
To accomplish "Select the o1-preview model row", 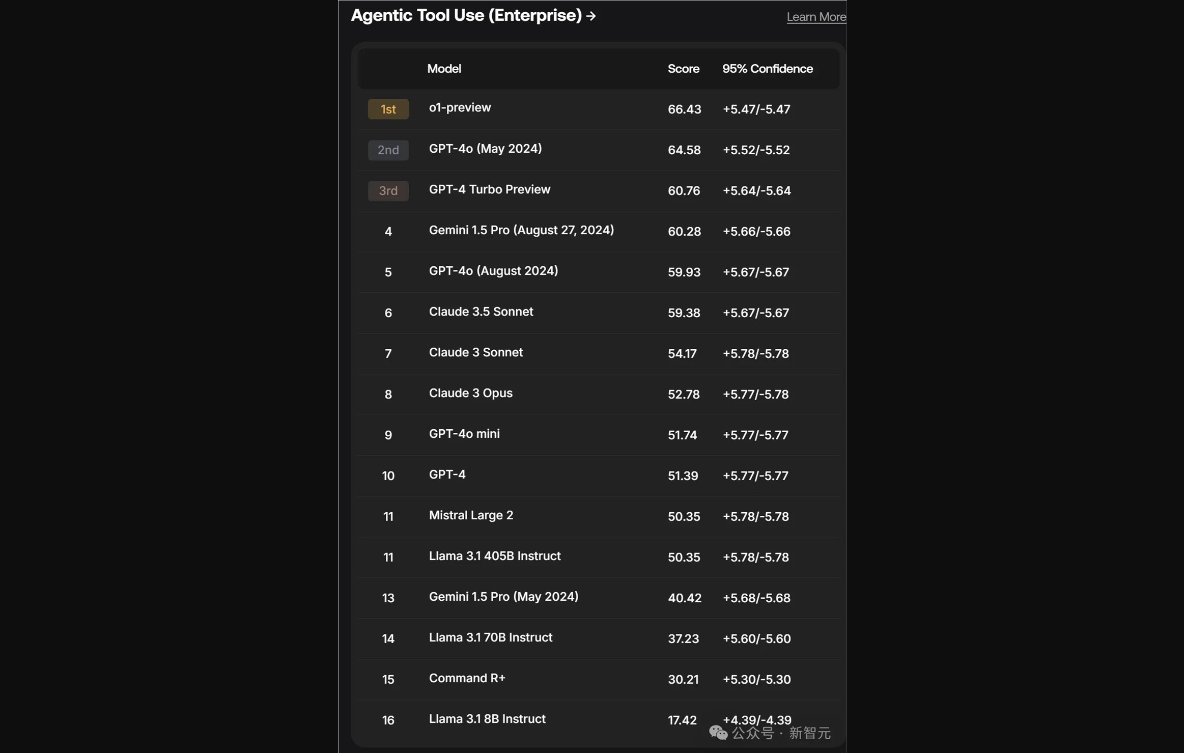I will click(460, 108).
